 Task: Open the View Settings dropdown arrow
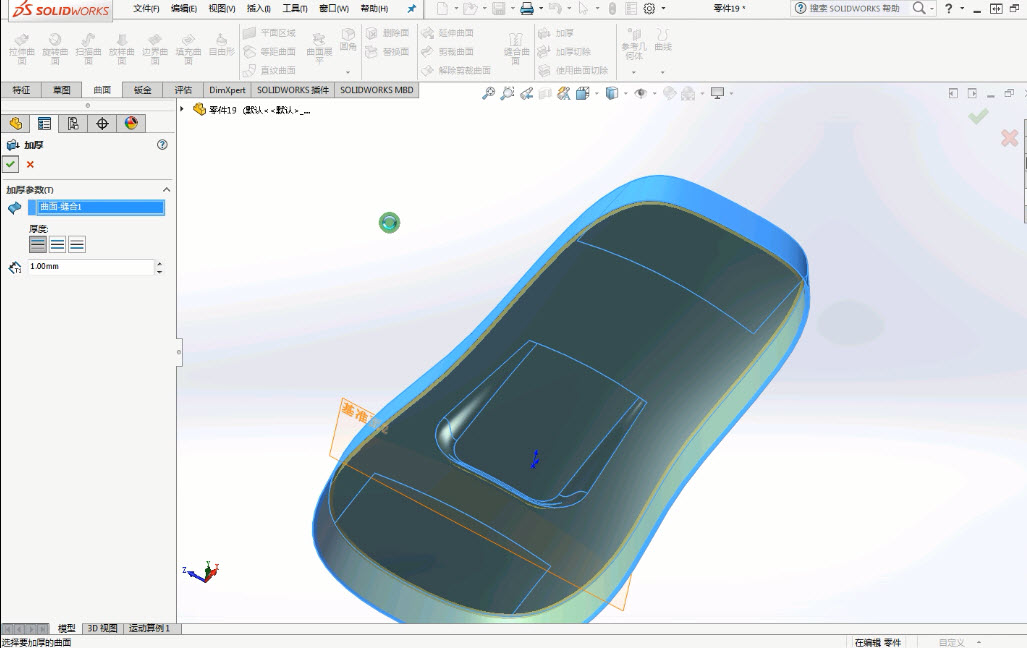[731, 94]
